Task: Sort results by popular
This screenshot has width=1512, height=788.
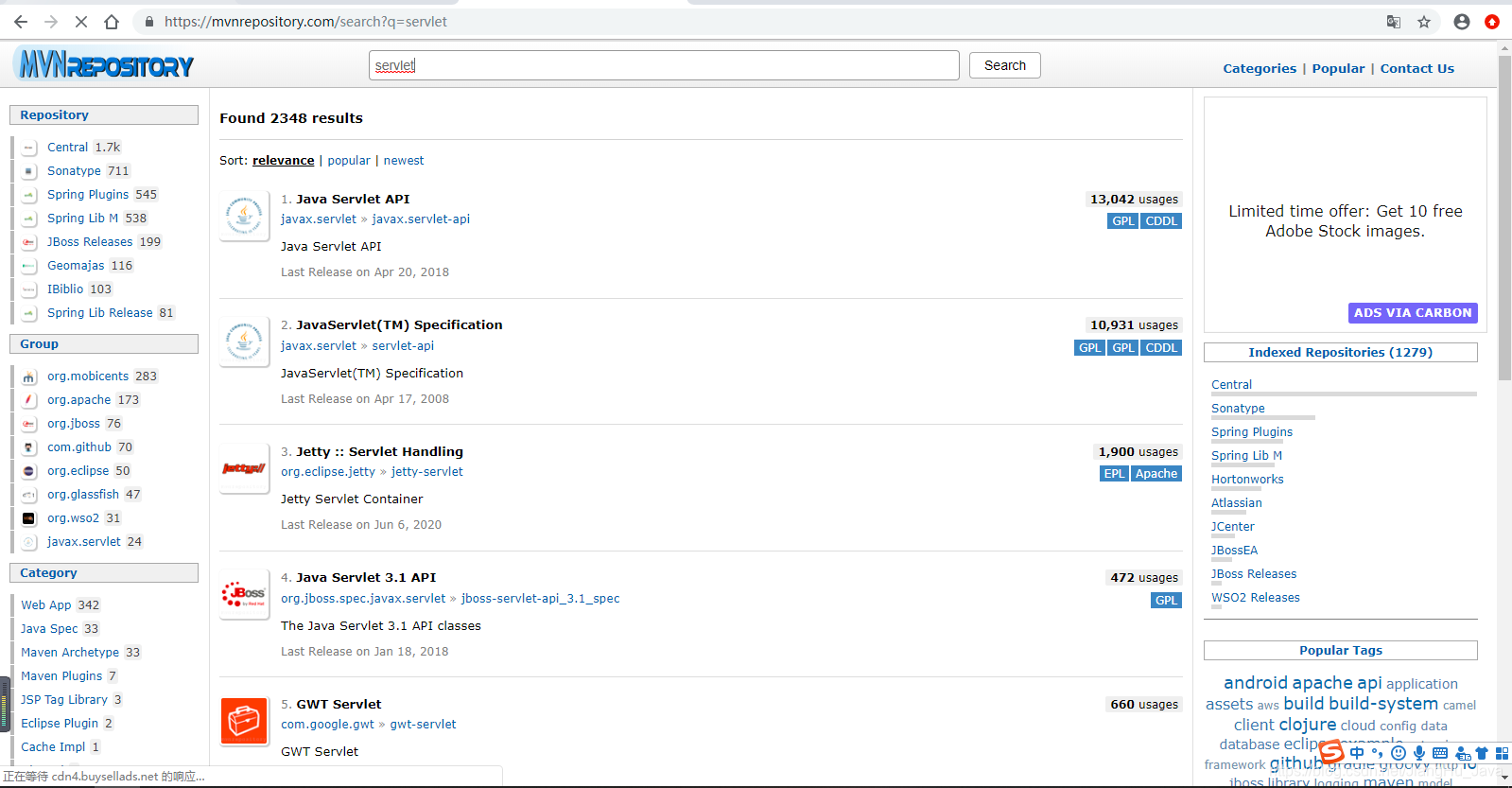Action: click(349, 161)
